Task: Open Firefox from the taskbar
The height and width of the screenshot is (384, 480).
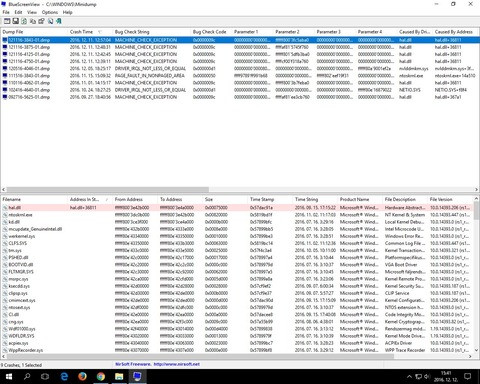Action: (82, 376)
